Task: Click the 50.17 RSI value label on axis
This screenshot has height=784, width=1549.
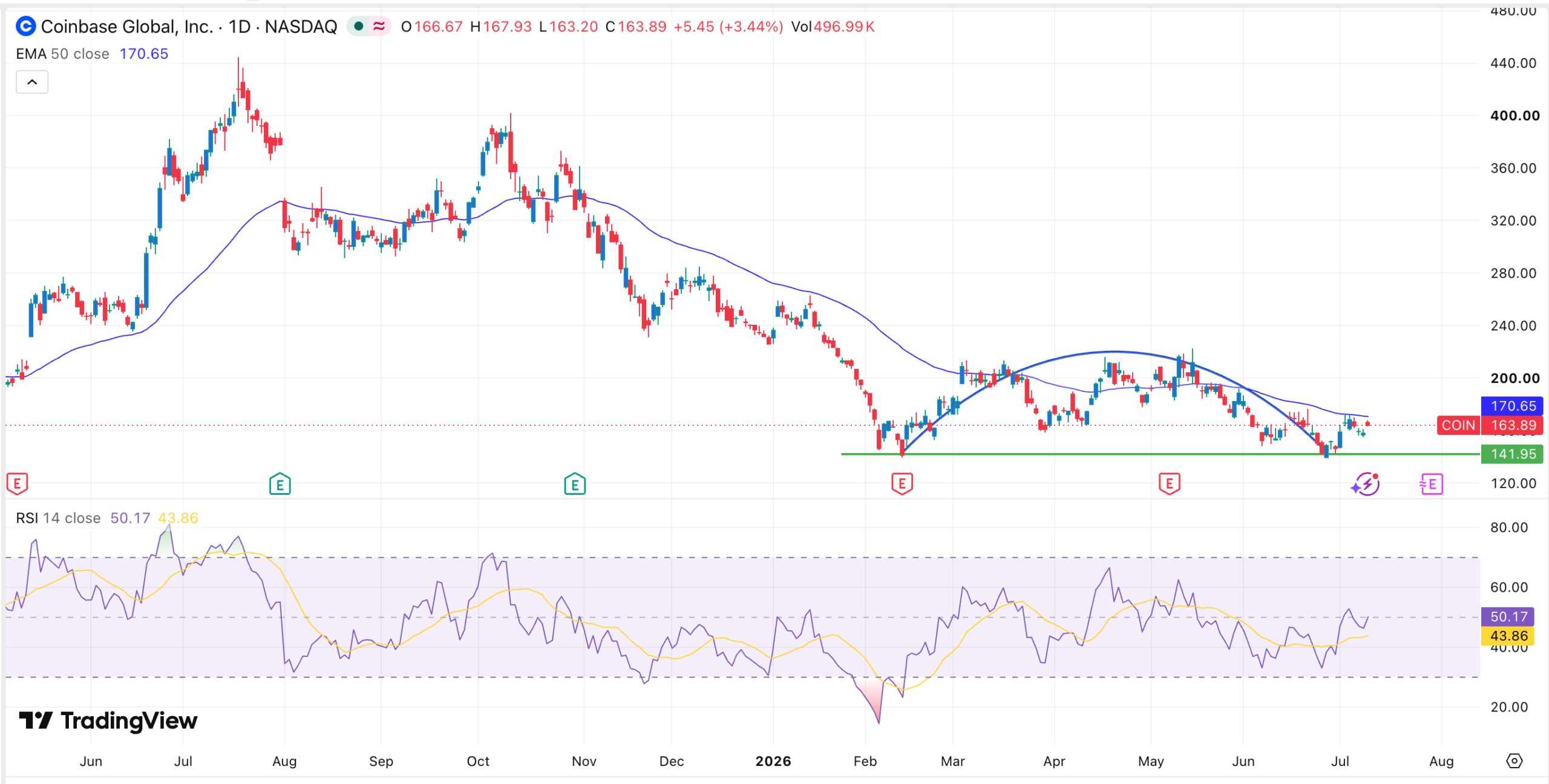Action: click(1507, 616)
